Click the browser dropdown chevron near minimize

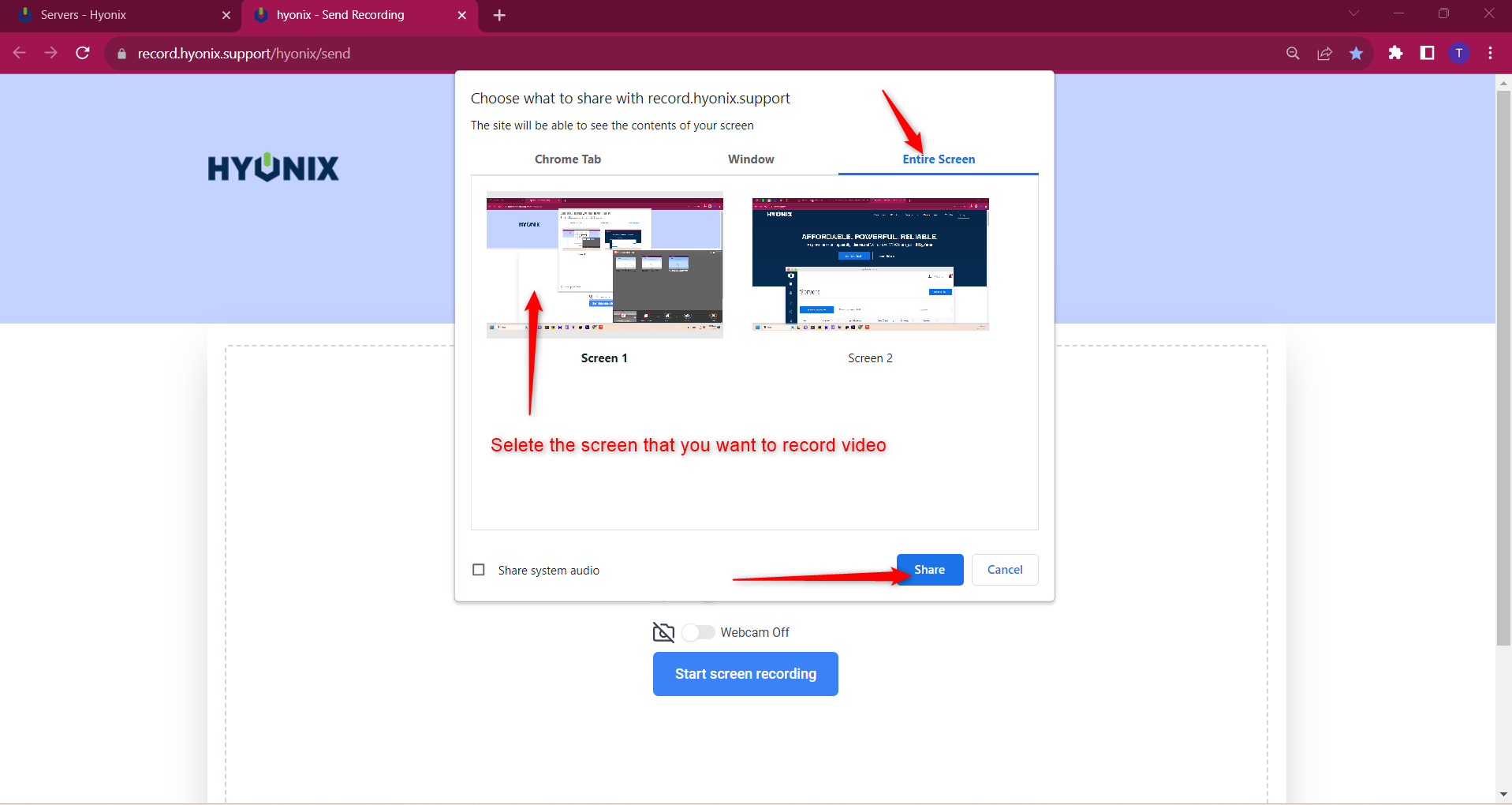click(1353, 13)
